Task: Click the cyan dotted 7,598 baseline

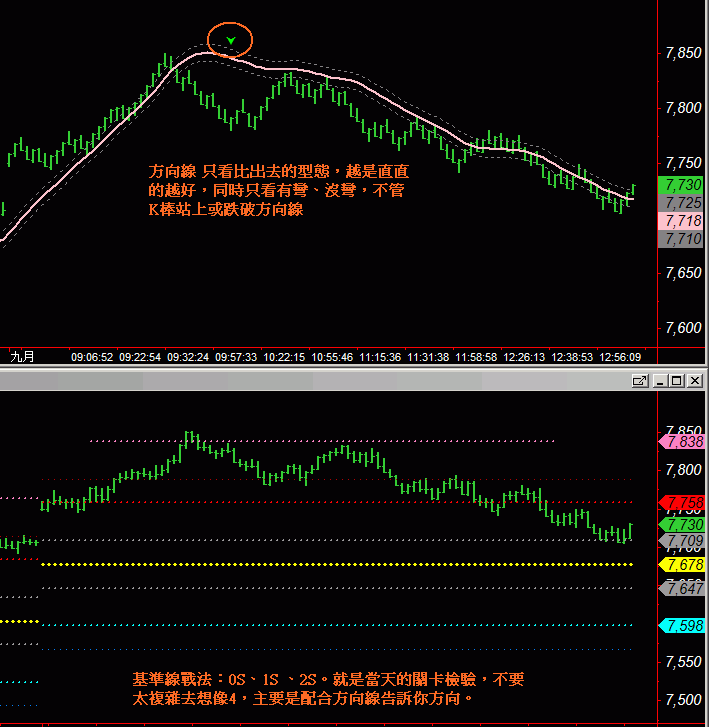Action: point(337,625)
